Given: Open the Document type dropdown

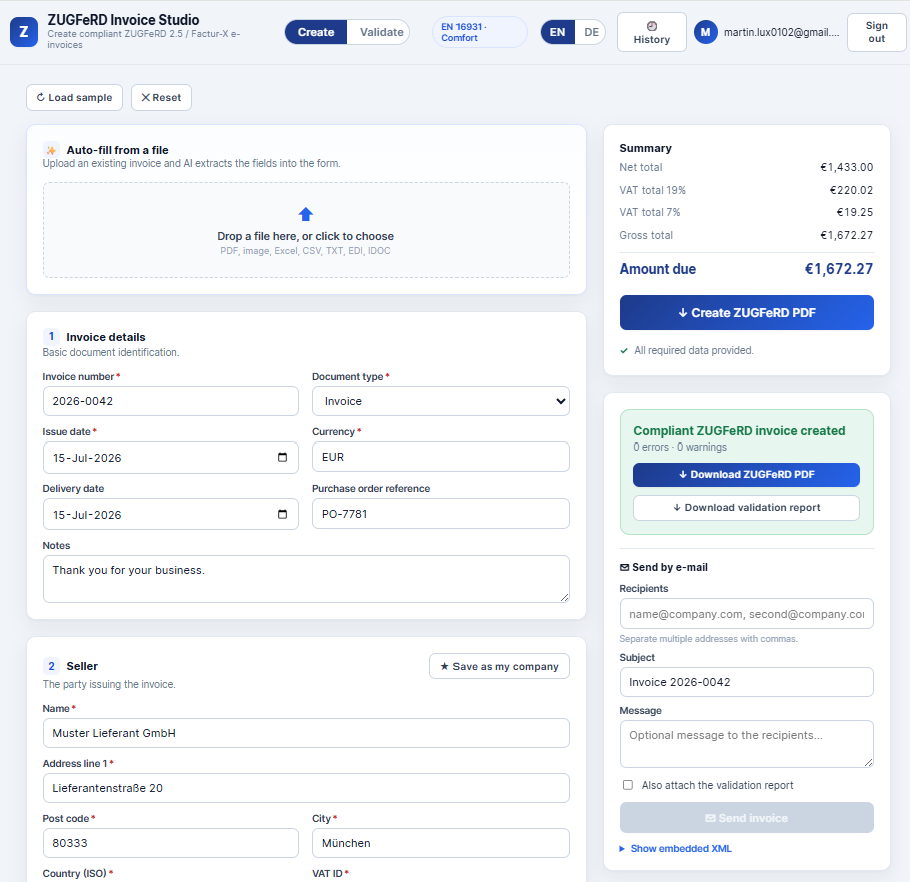Looking at the screenshot, I should click(440, 401).
